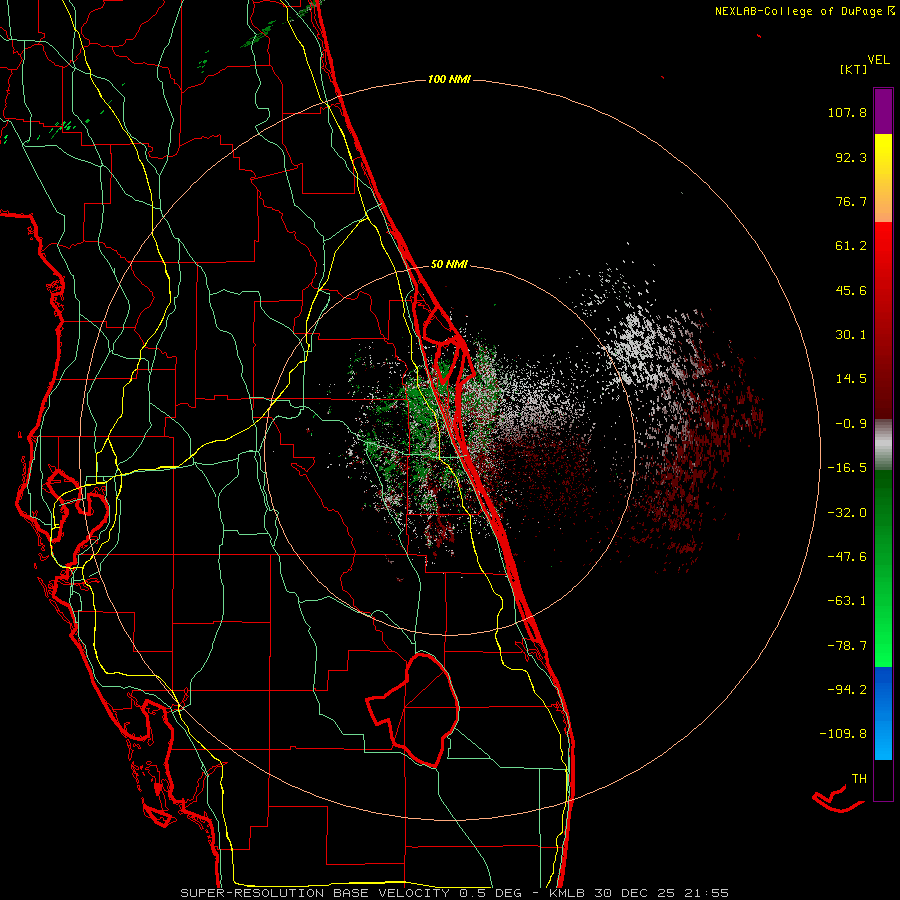This screenshot has height=900, width=900.
Task: Click the -94.2 velocity scale value
Action: tap(847, 690)
